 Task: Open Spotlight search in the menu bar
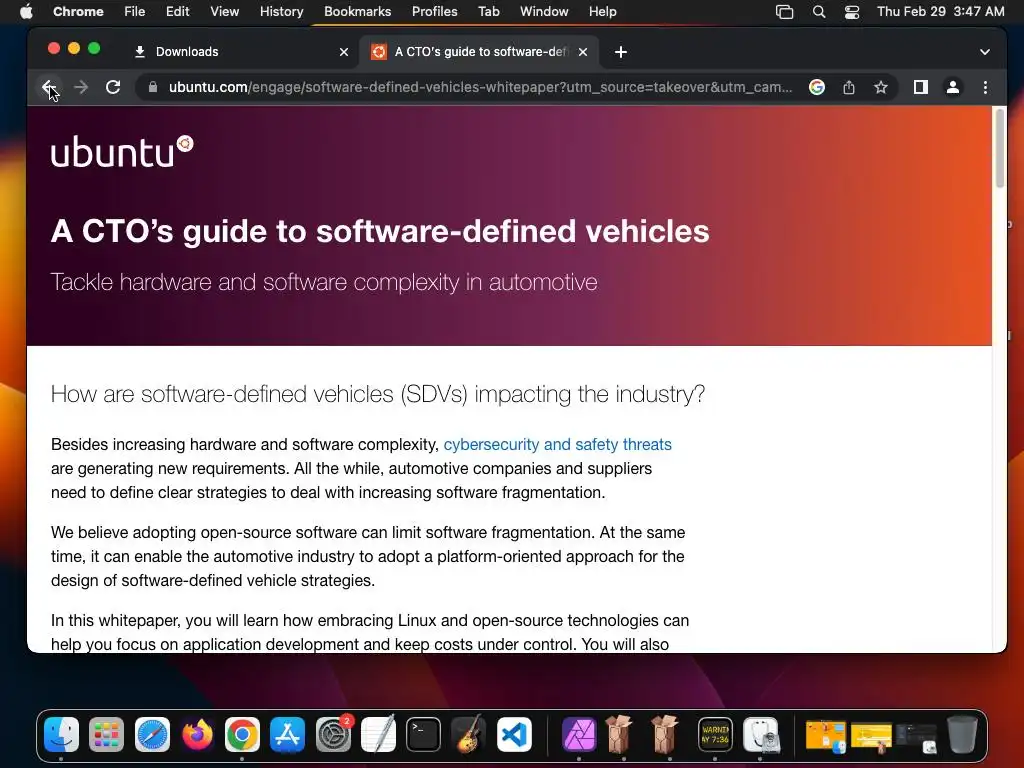click(818, 12)
